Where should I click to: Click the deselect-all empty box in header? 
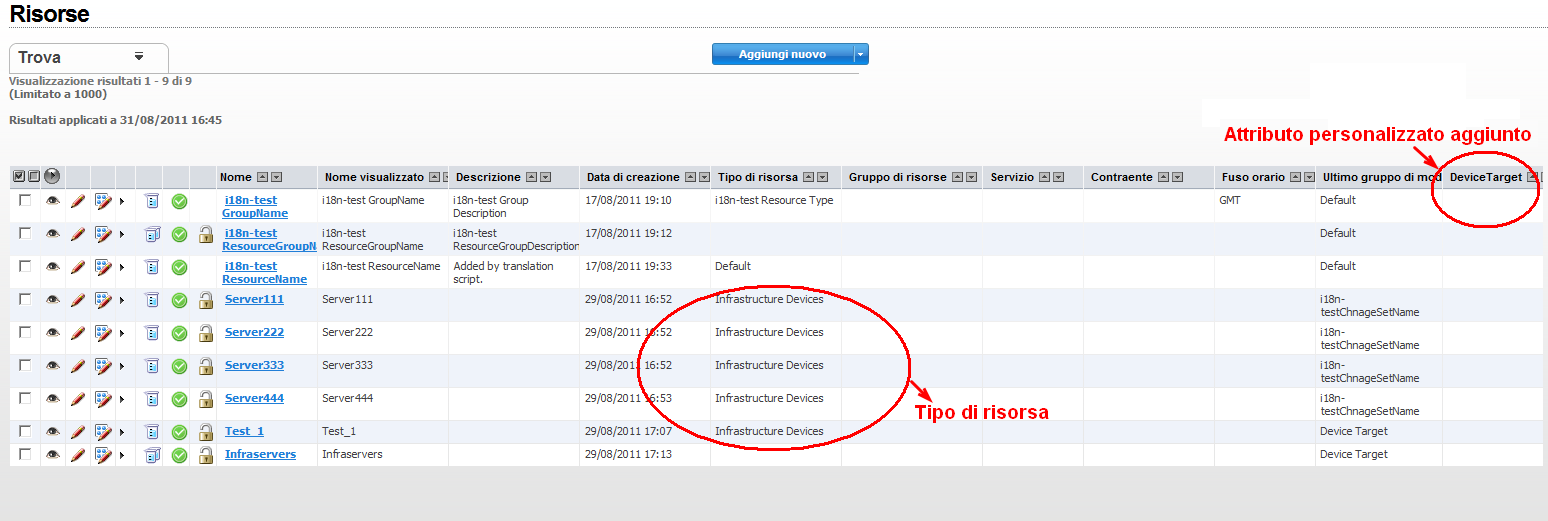coord(33,176)
